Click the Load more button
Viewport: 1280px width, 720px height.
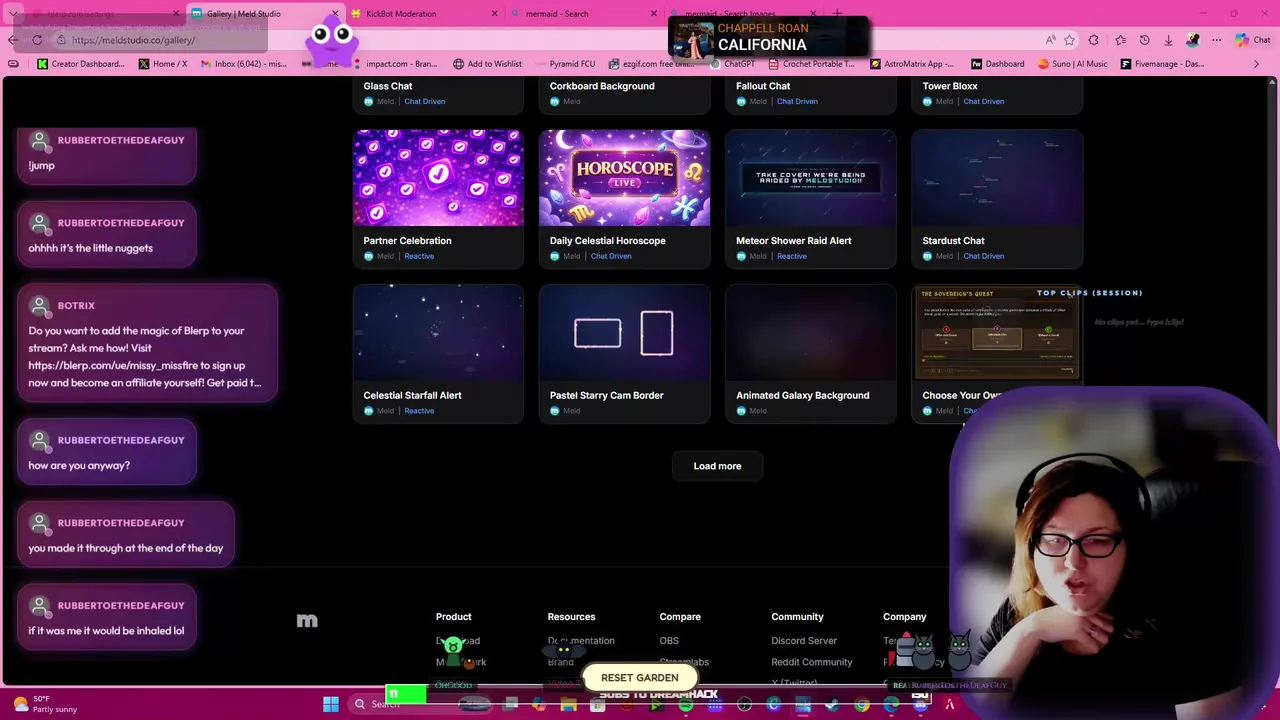pyautogui.click(x=717, y=466)
